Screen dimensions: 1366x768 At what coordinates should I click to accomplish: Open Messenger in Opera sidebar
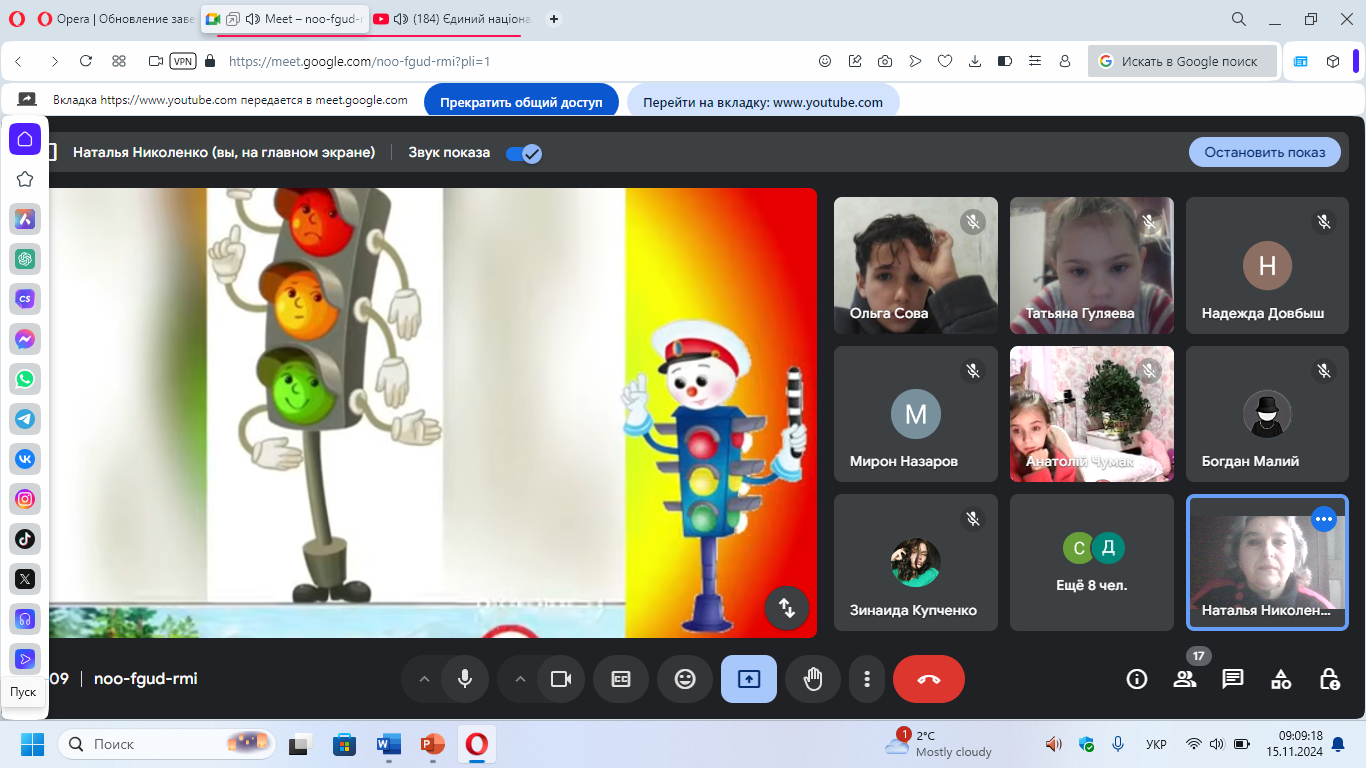pyautogui.click(x=25, y=339)
